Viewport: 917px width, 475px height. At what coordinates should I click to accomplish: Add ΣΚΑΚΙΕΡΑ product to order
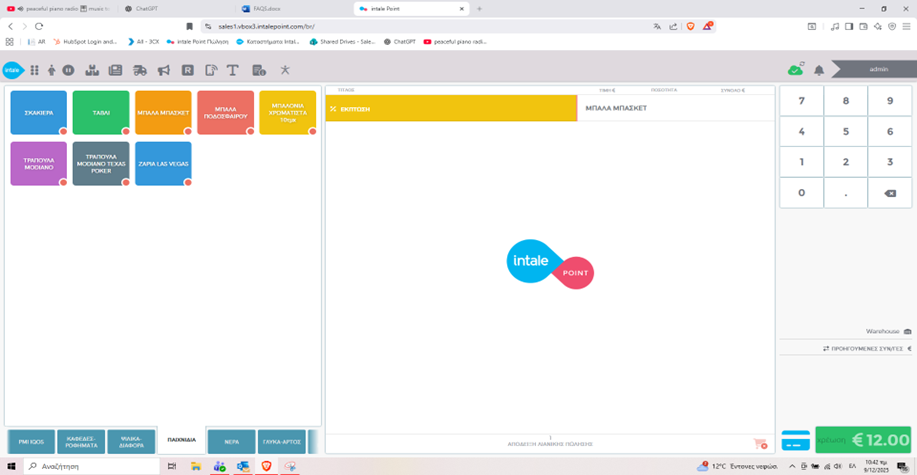point(39,112)
